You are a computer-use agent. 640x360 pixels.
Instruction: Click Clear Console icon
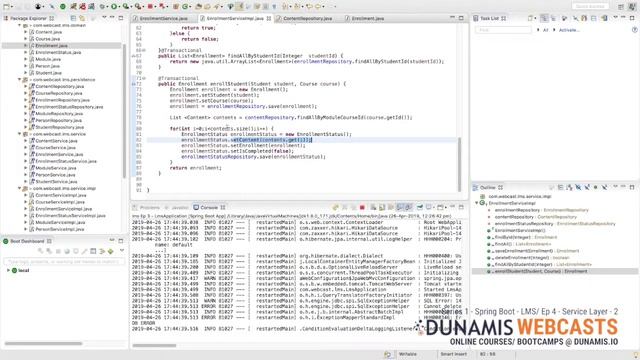(374, 207)
